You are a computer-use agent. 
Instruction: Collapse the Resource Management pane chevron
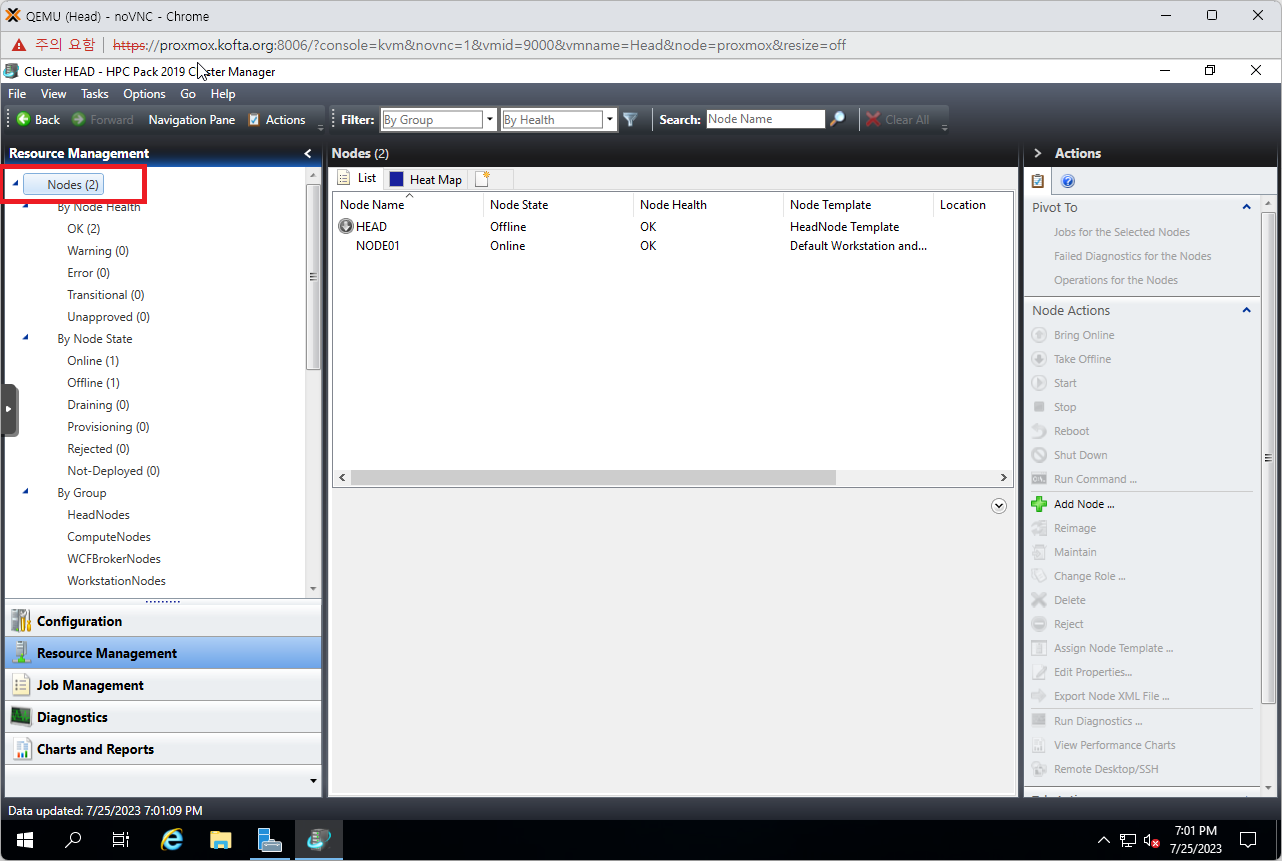tap(307, 153)
